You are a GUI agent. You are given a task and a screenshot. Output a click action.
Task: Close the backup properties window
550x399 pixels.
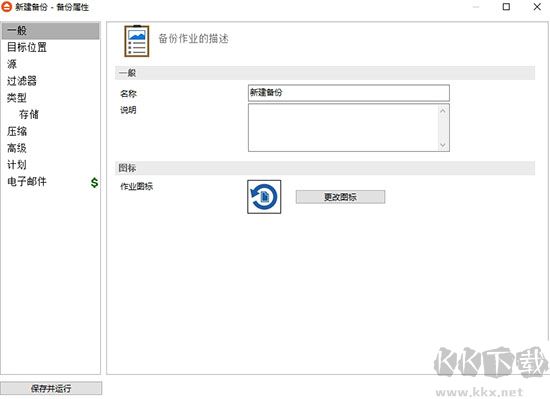coord(537,7)
